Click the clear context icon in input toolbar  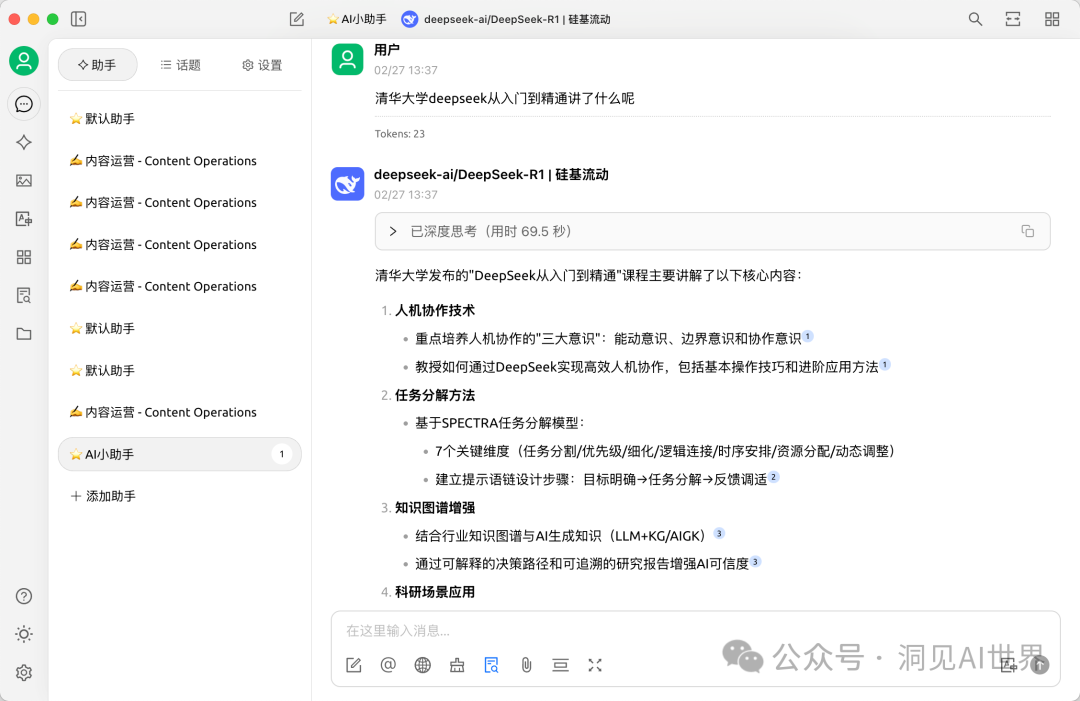pos(561,665)
